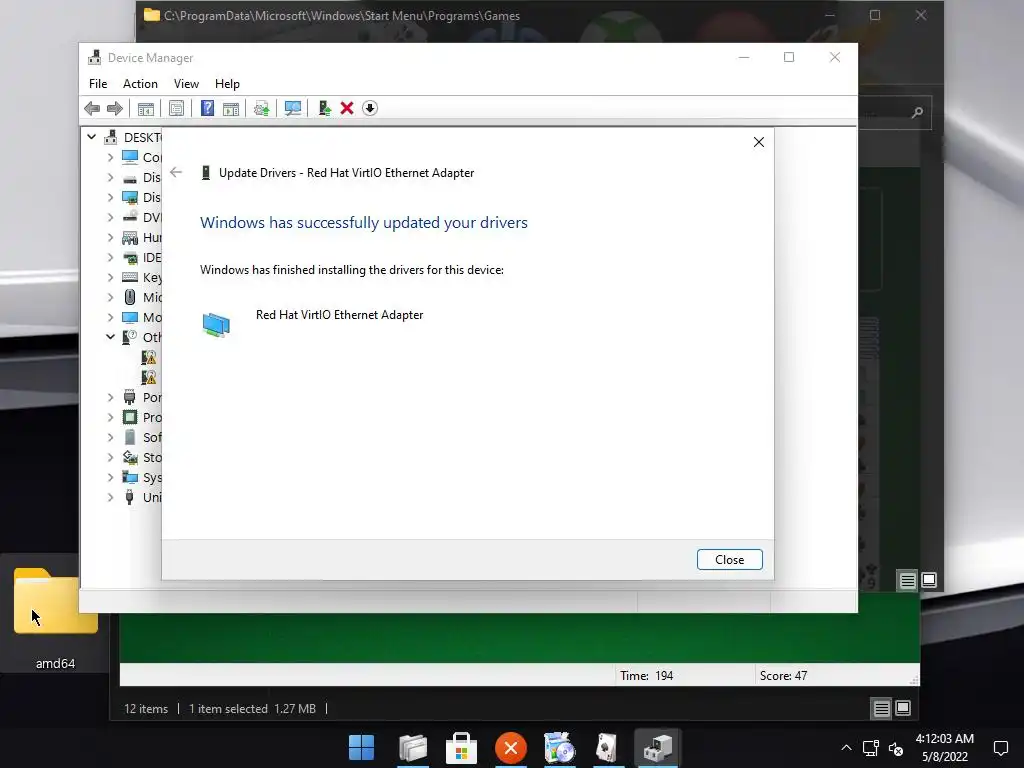This screenshot has height=768, width=1024.
Task: Click the Universal Serial Bus category icon
Action: pos(130,498)
